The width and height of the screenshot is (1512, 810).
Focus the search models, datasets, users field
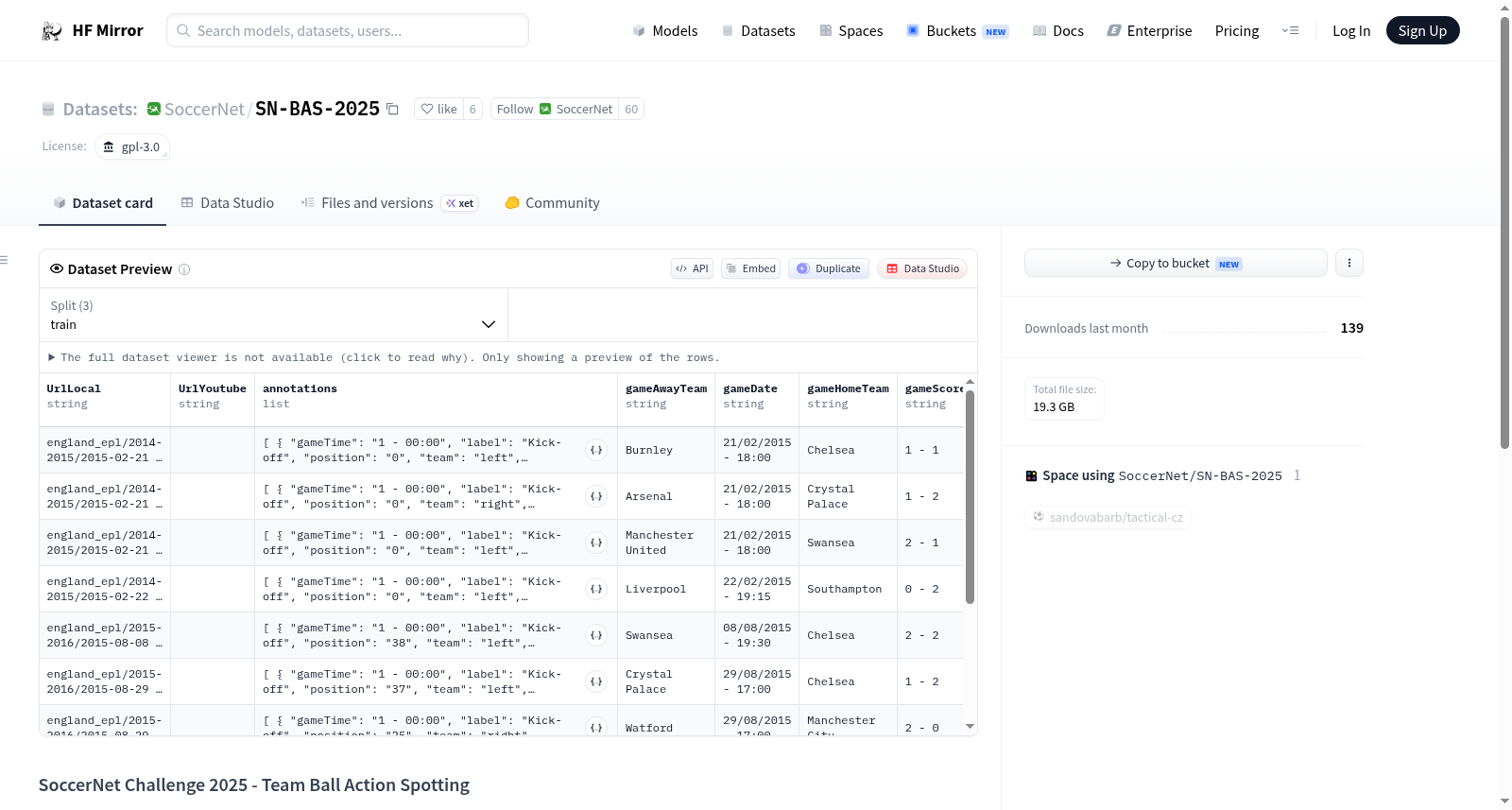coord(348,31)
